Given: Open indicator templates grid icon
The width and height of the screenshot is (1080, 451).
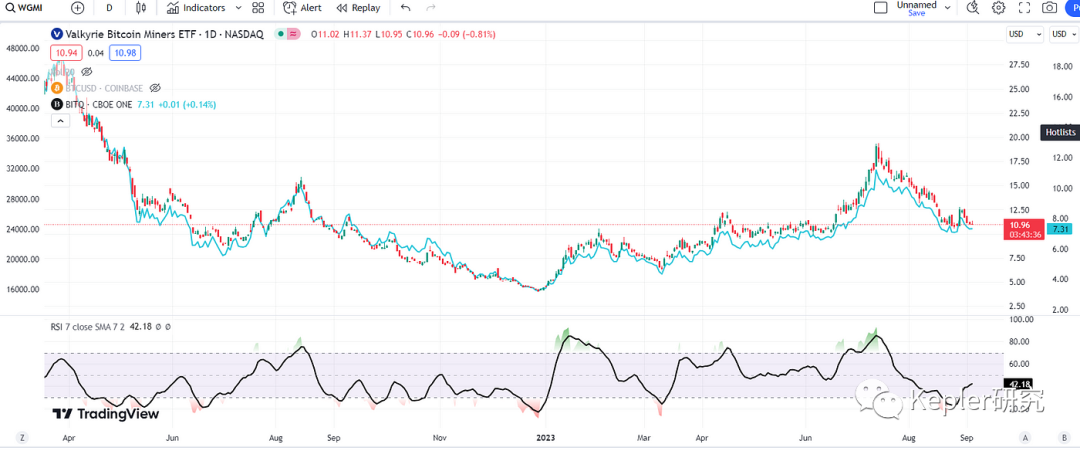Looking at the screenshot, I should coord(258,8).
